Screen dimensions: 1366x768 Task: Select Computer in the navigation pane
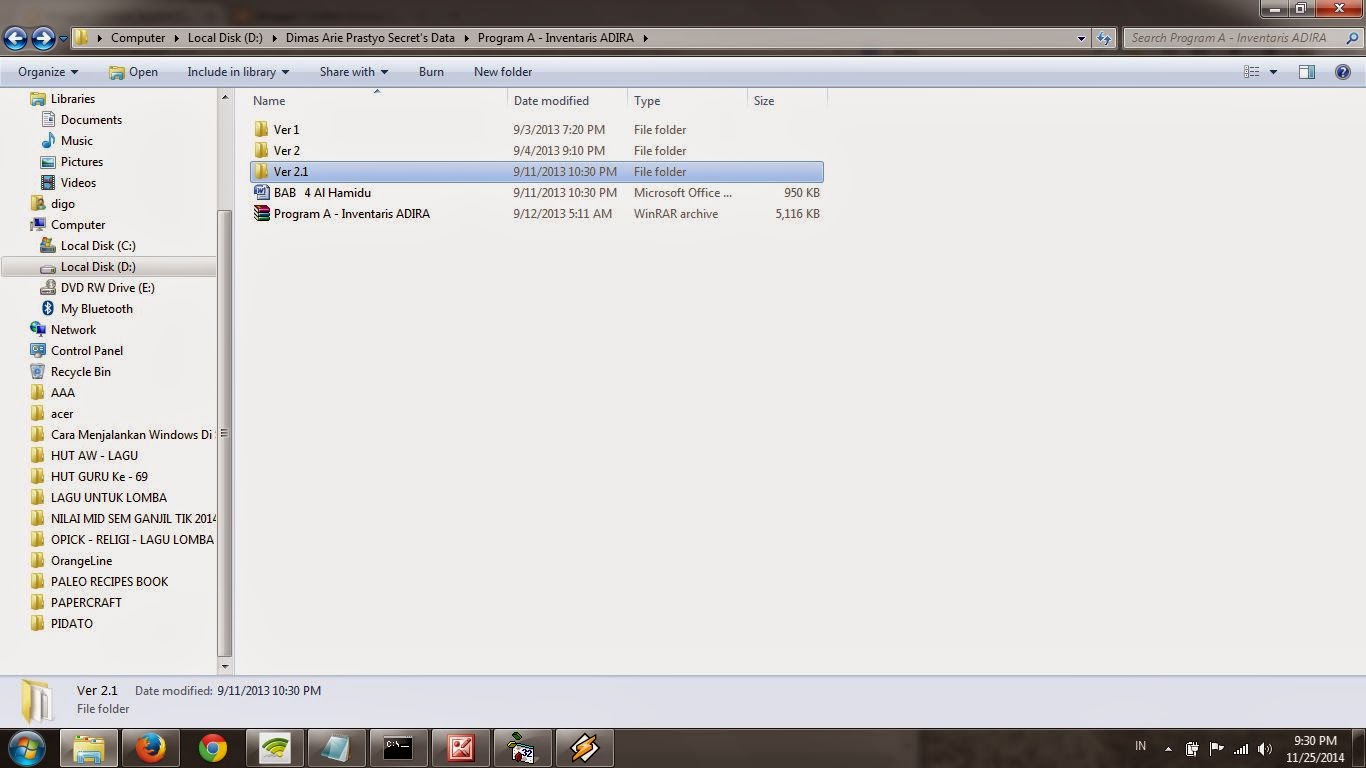pyautogui.click(x=77, y=225)
